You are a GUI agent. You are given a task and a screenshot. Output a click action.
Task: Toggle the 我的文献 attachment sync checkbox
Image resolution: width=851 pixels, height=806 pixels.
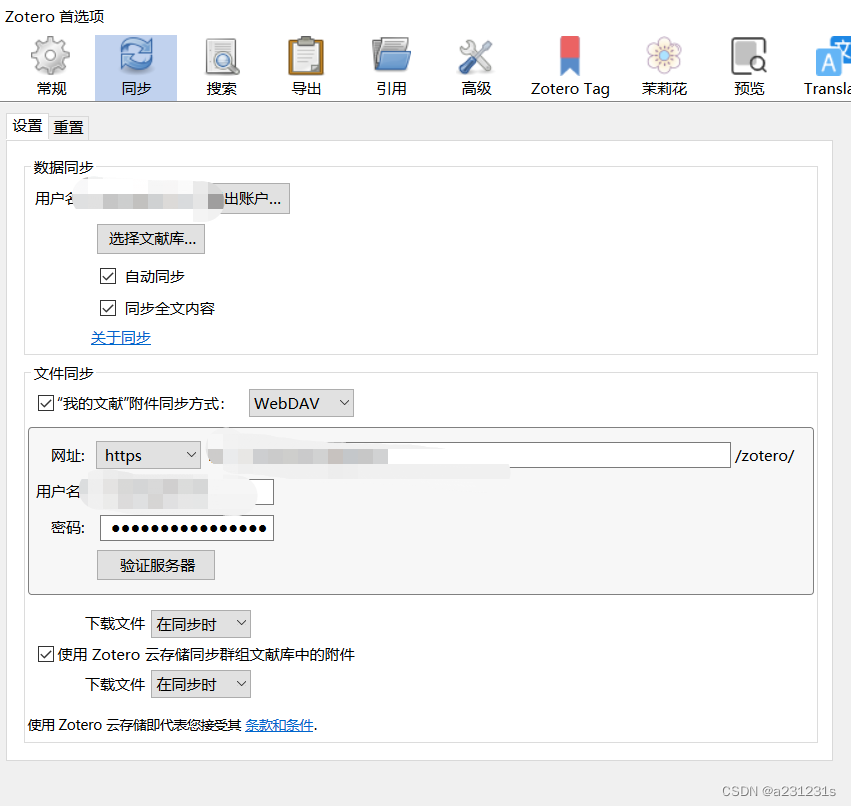pos(46,403)
